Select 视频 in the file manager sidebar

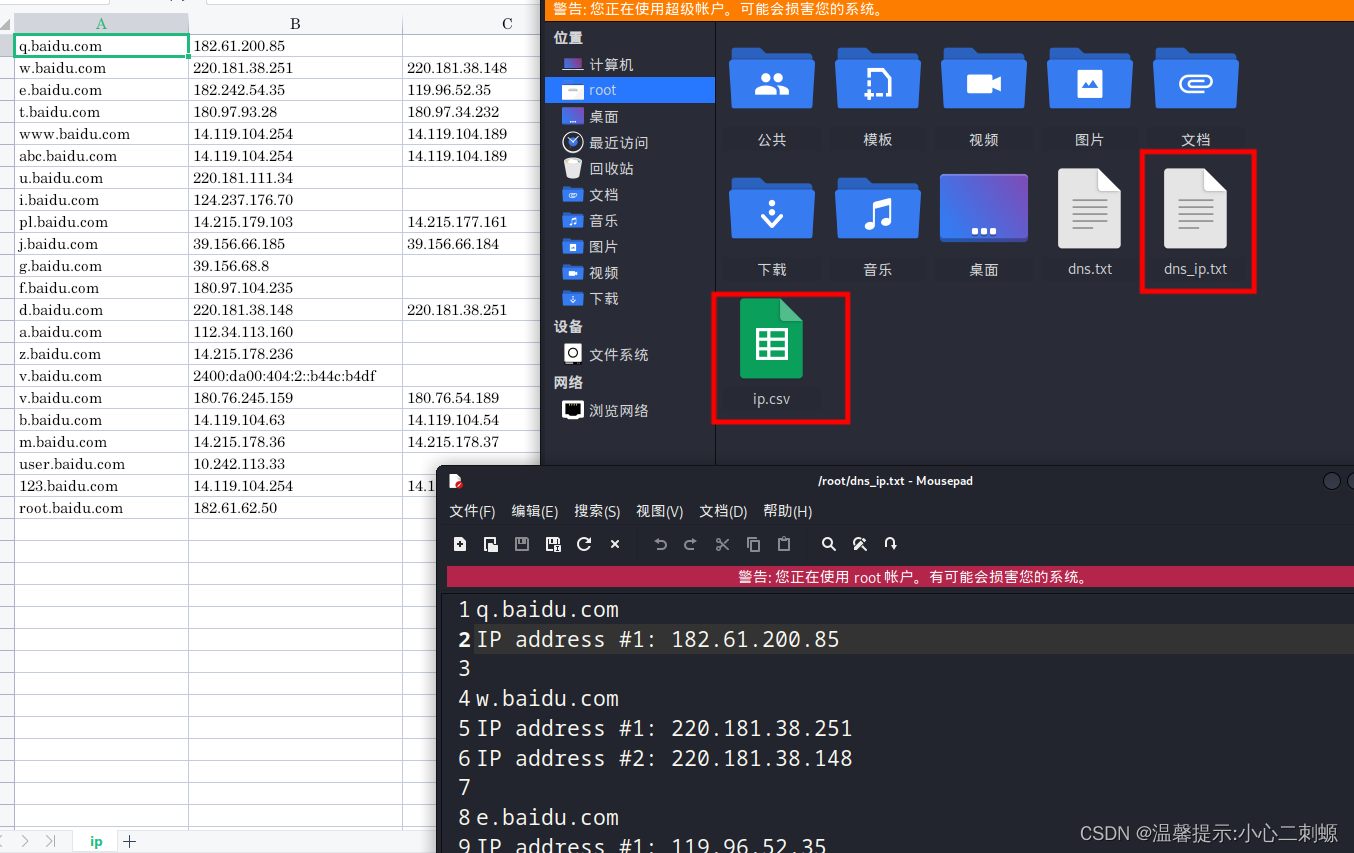(630, 272)
